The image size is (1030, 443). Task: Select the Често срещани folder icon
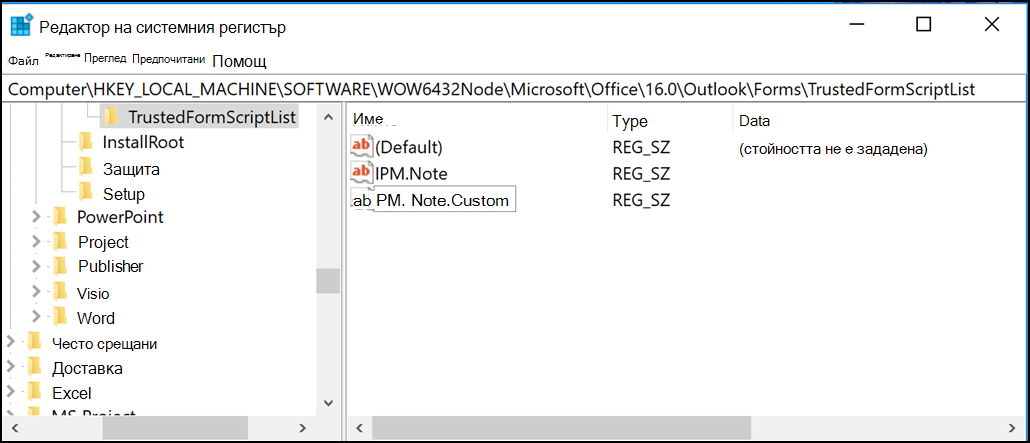pyautogui.click(x=35, y=343)
